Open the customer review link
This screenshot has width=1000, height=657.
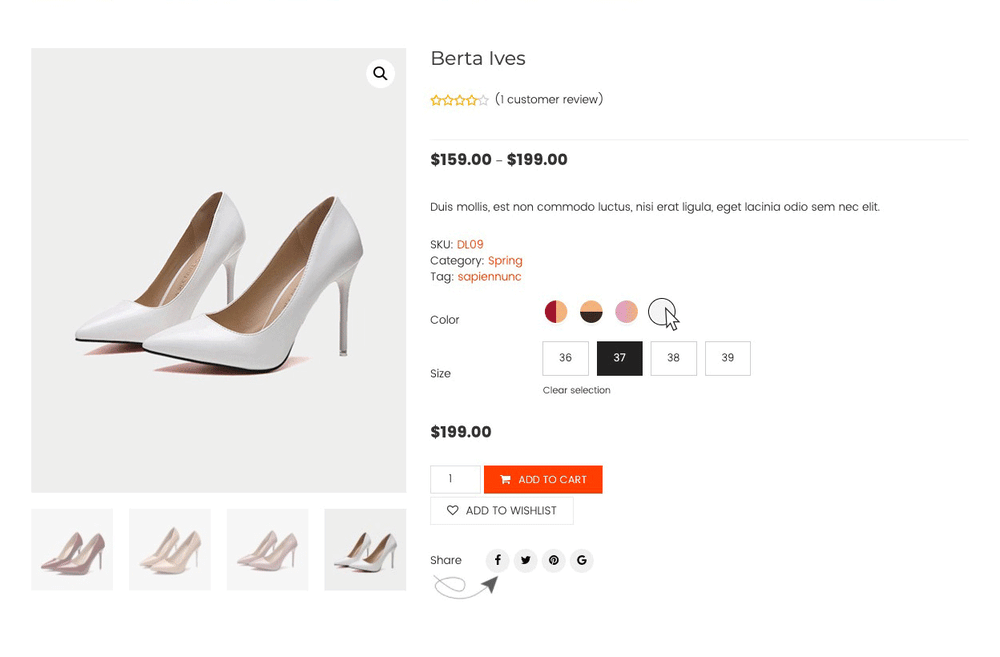(549, 100)
